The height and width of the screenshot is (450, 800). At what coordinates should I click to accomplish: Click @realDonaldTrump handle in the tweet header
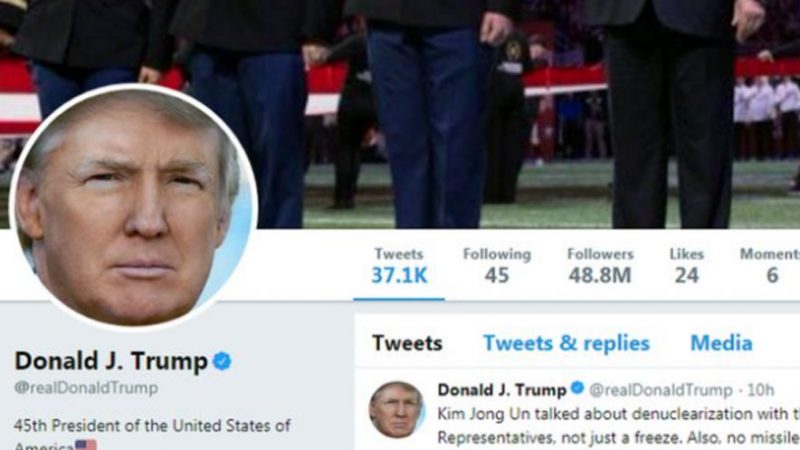click(661, 390)
